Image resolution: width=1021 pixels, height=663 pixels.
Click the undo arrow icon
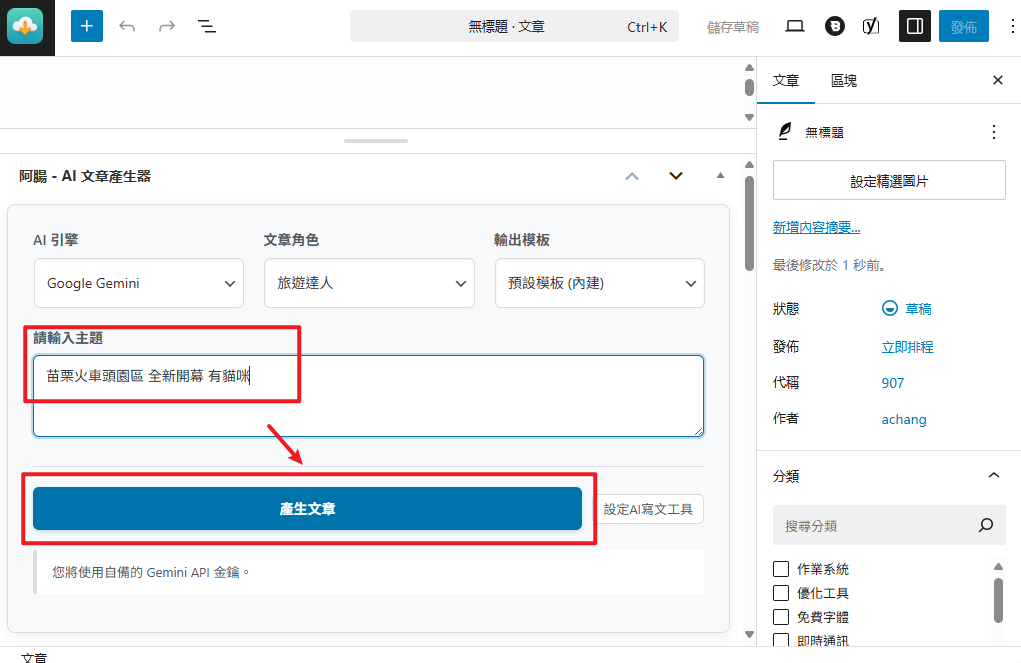(x=127, y=26)
